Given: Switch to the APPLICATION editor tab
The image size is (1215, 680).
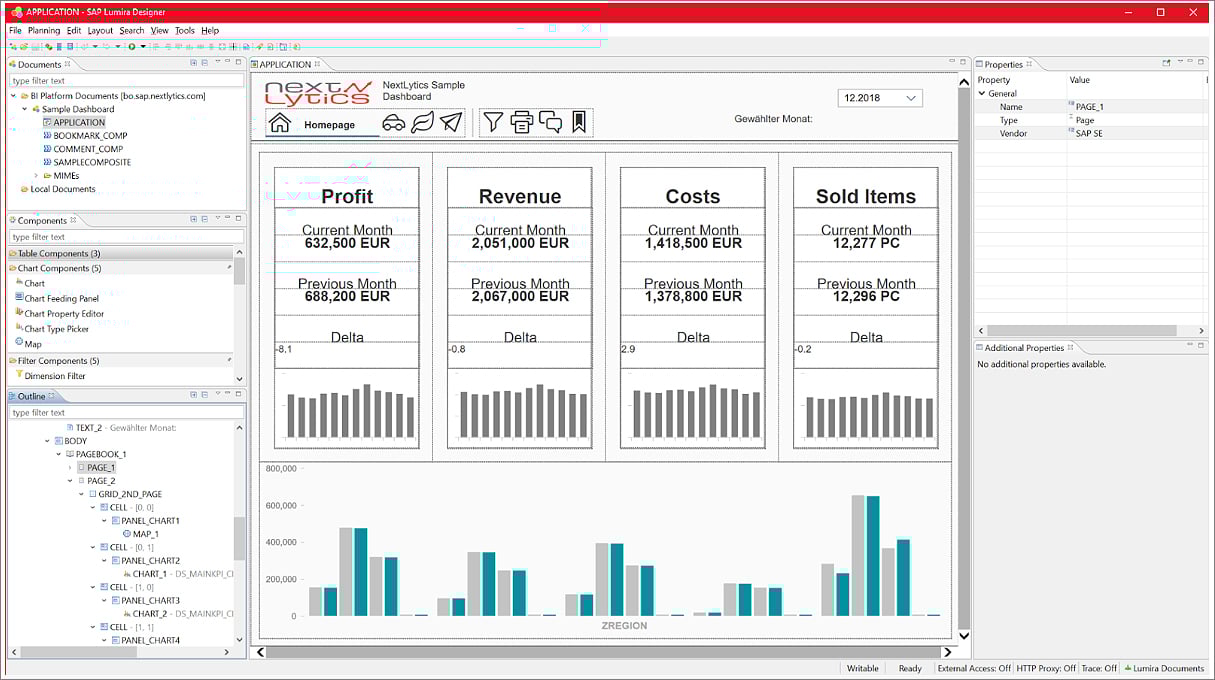Looking at the screenshot, I should pos(285,63).
